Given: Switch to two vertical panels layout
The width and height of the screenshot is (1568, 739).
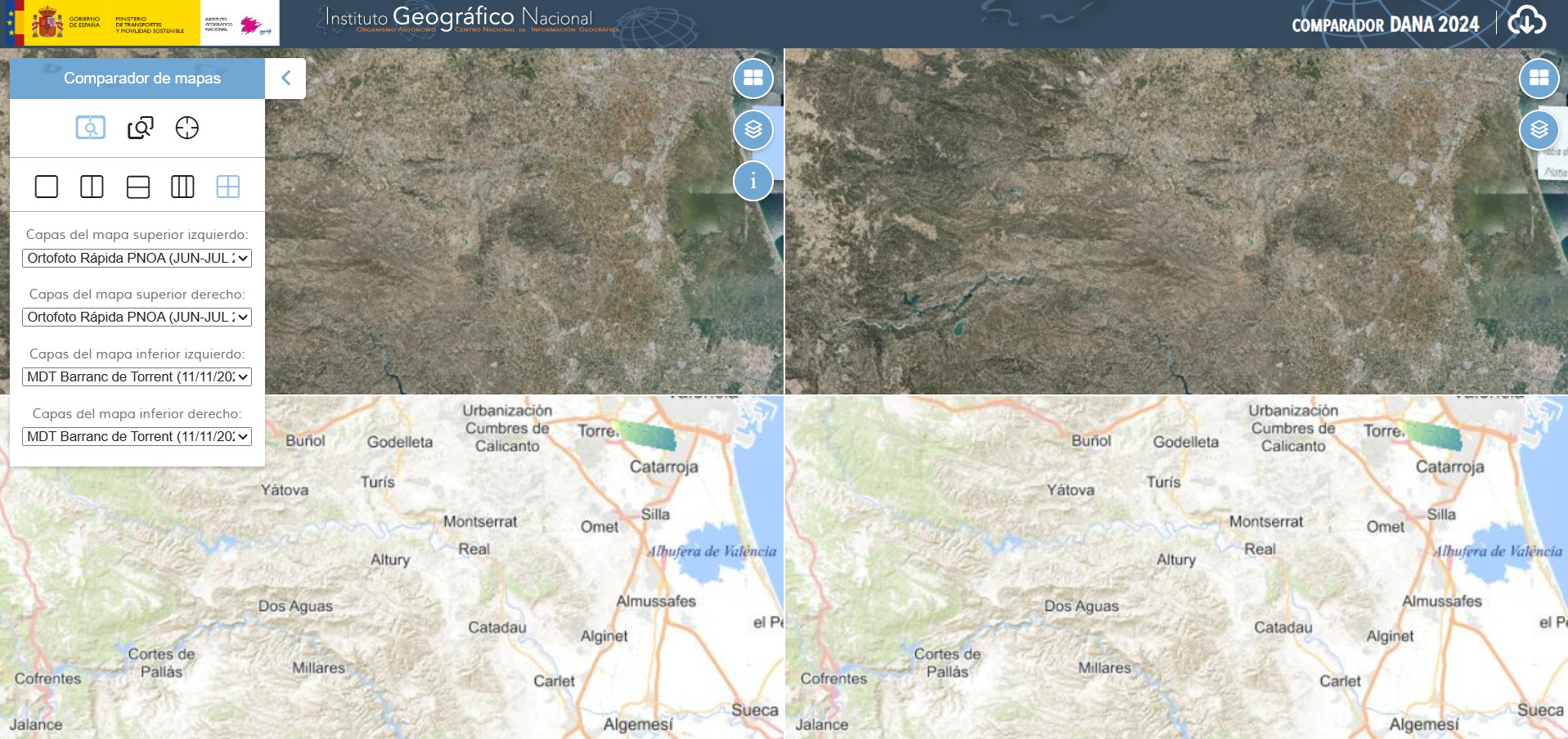Looking at the screenshot, I should (x=92, y=187).
